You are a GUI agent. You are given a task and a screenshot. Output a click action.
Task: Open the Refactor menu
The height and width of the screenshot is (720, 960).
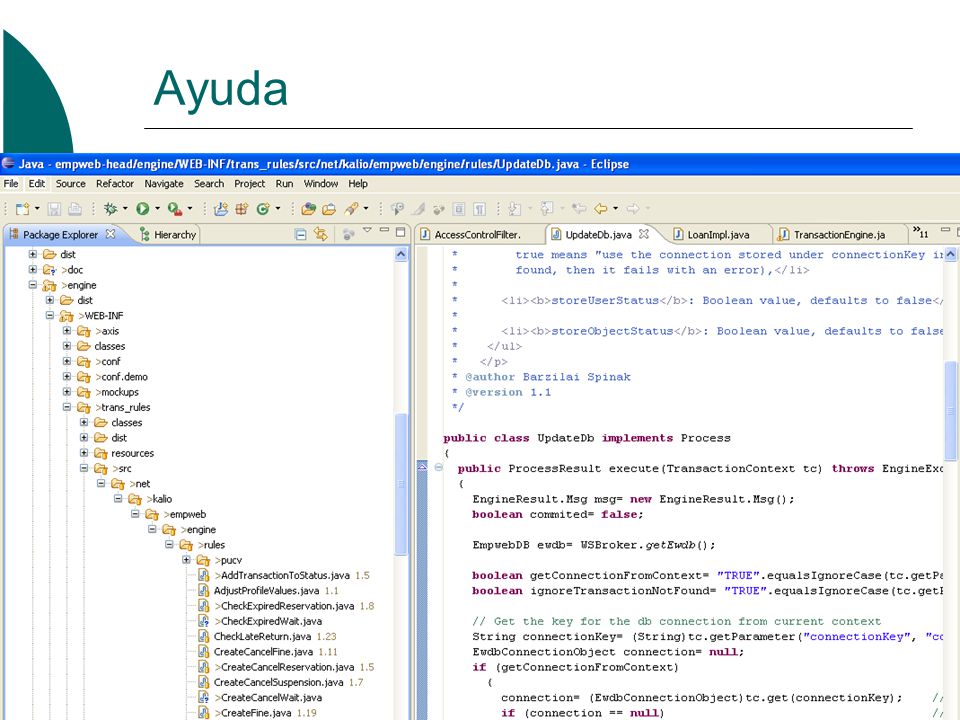click(x=114, y=184)
